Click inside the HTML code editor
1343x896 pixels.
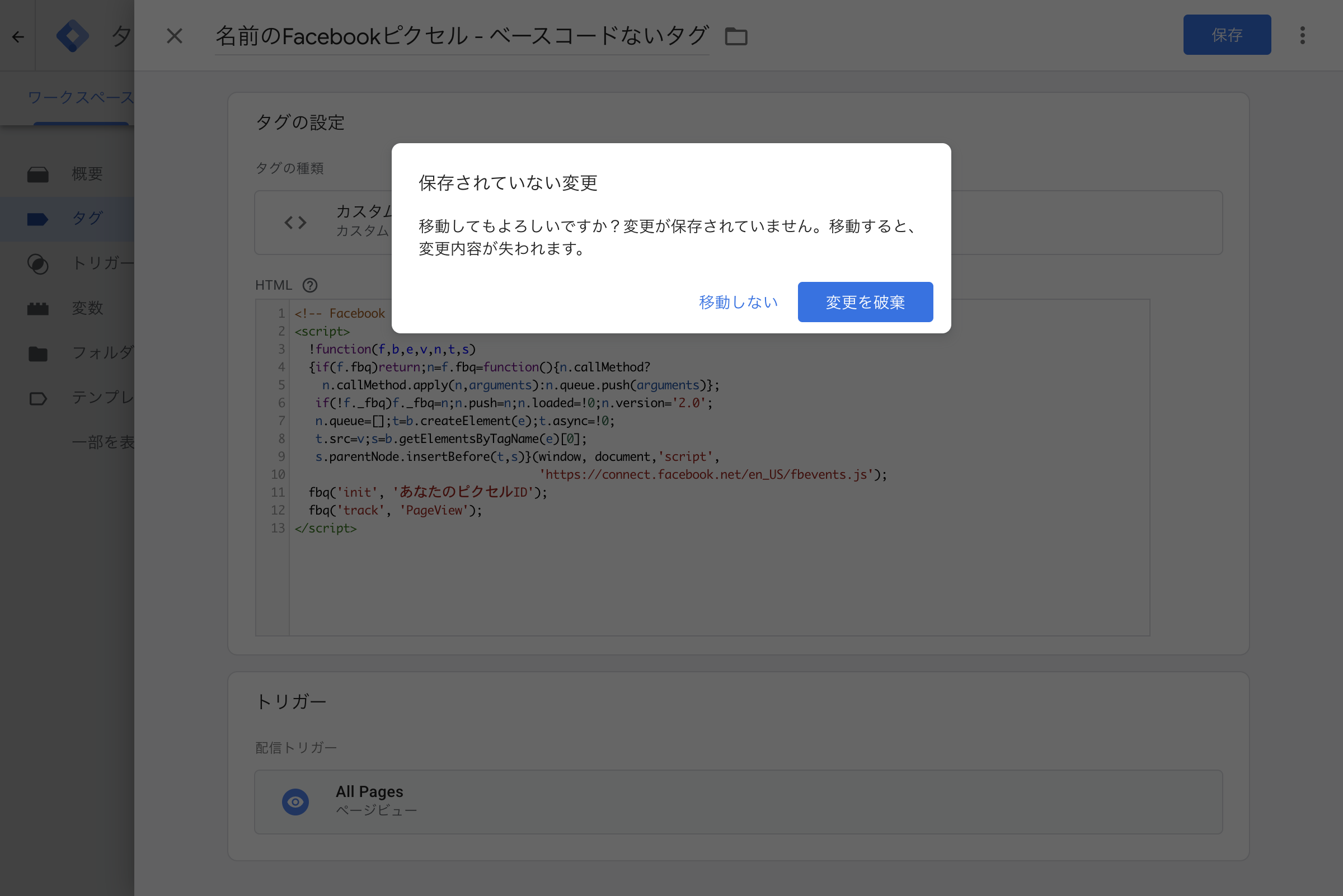[702, 467]
